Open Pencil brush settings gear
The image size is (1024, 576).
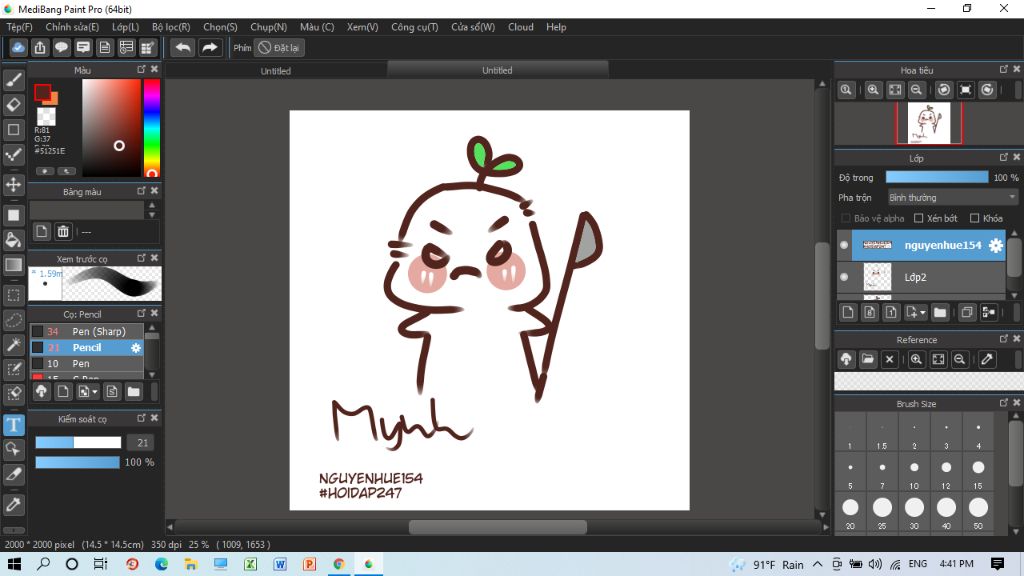click(136, 348)
